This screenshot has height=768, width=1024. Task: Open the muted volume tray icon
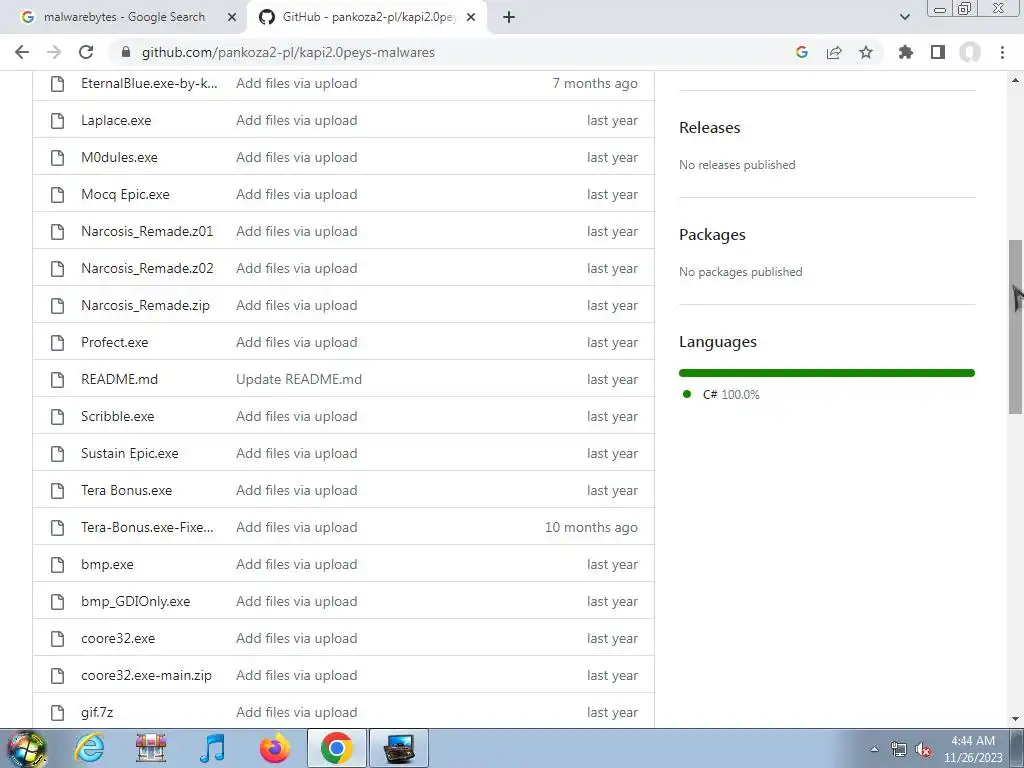click(923, 750)
